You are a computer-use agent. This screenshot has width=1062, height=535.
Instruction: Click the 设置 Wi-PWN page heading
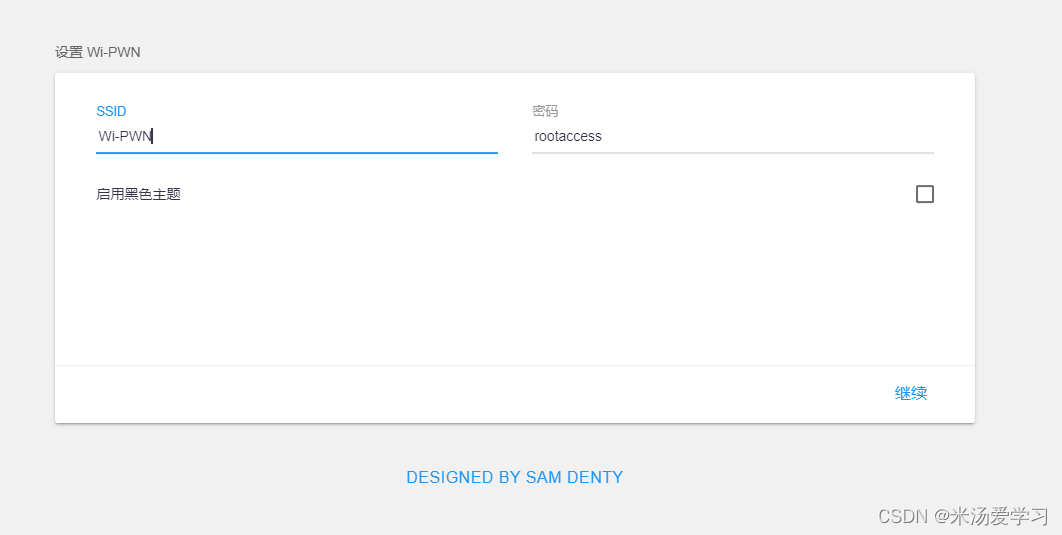click(98, 52)
